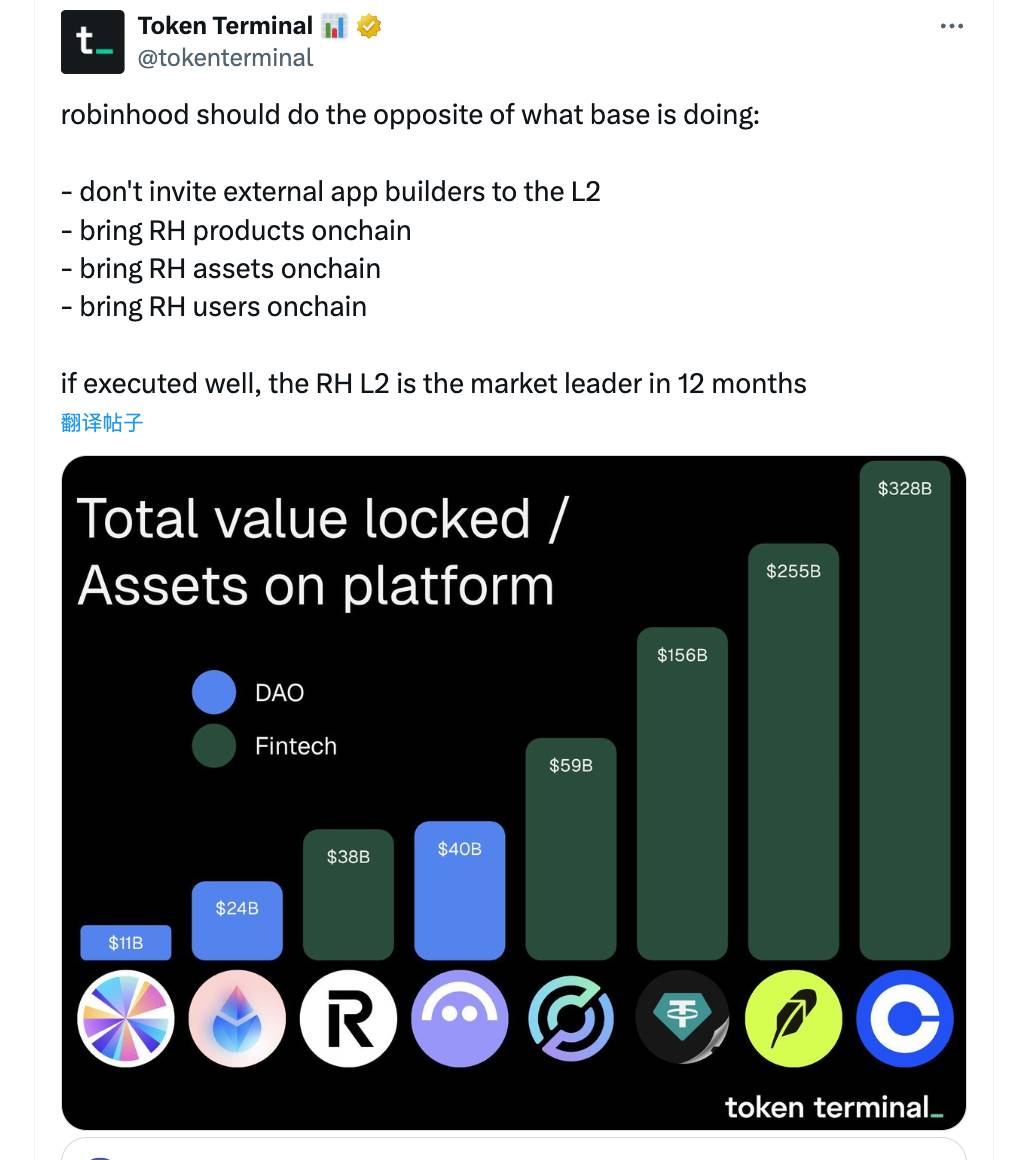Click the Token Terminal profile avatar

pyautogui.click(x=92, y=41)
